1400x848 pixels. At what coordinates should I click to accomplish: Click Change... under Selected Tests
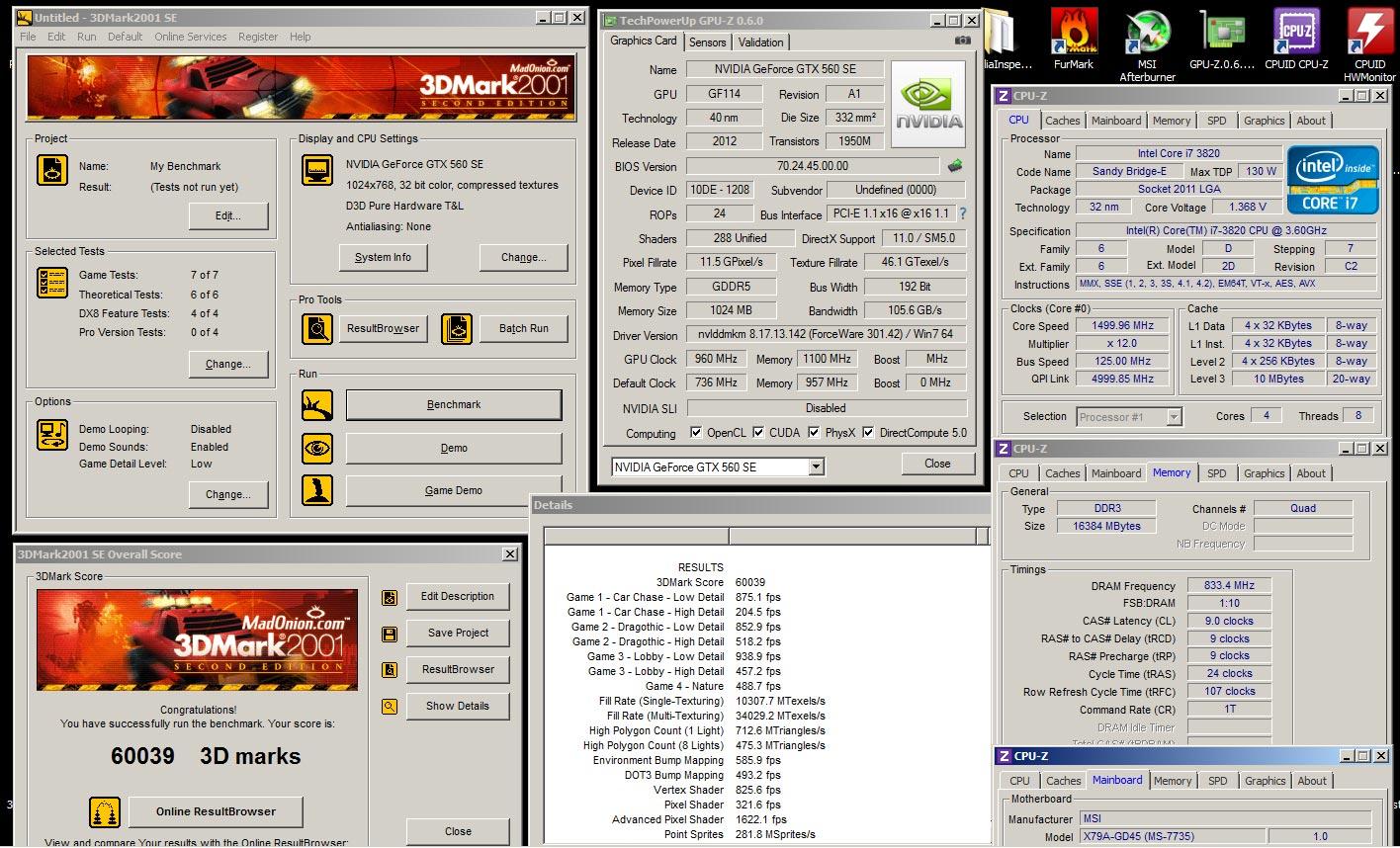pos(228,364)
